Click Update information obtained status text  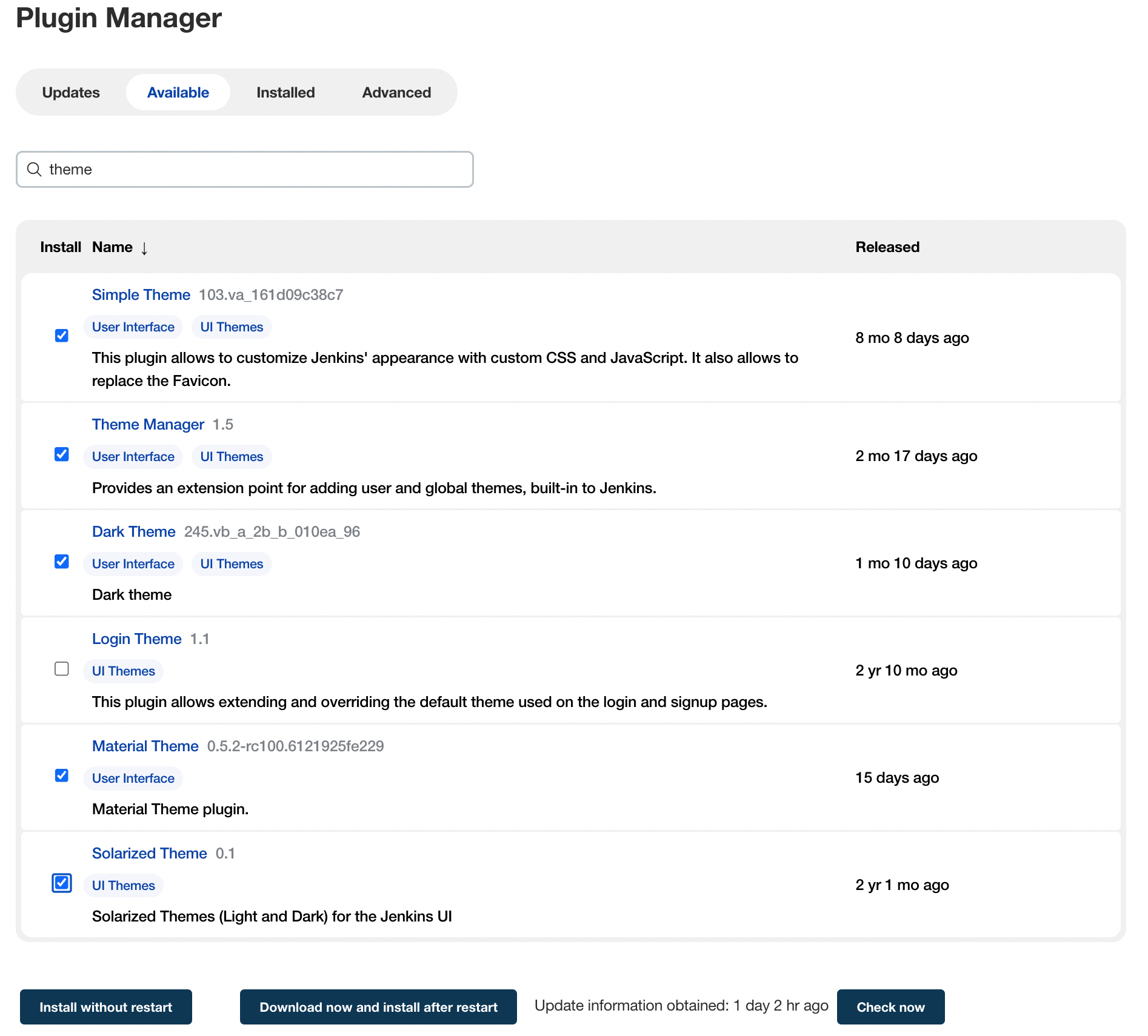tap(681, 1006)
